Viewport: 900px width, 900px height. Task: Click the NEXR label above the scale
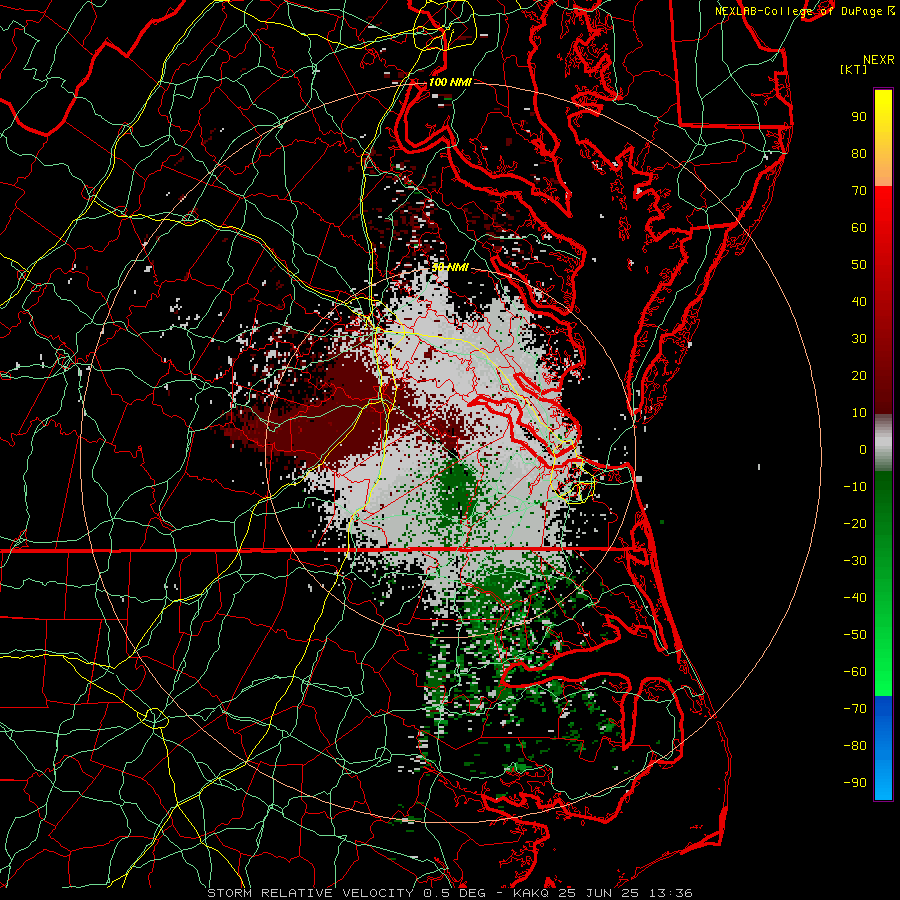click(878, 60)
